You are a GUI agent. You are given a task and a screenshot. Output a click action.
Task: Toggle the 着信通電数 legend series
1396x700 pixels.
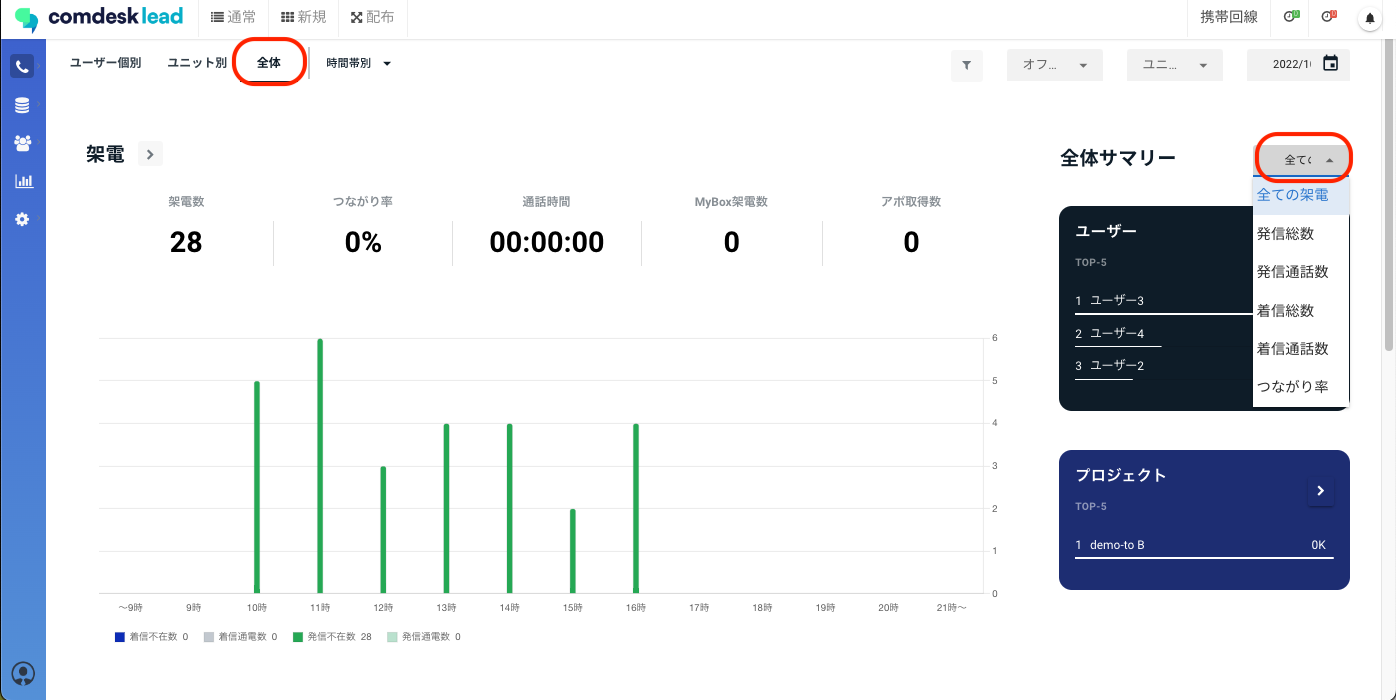240,637
